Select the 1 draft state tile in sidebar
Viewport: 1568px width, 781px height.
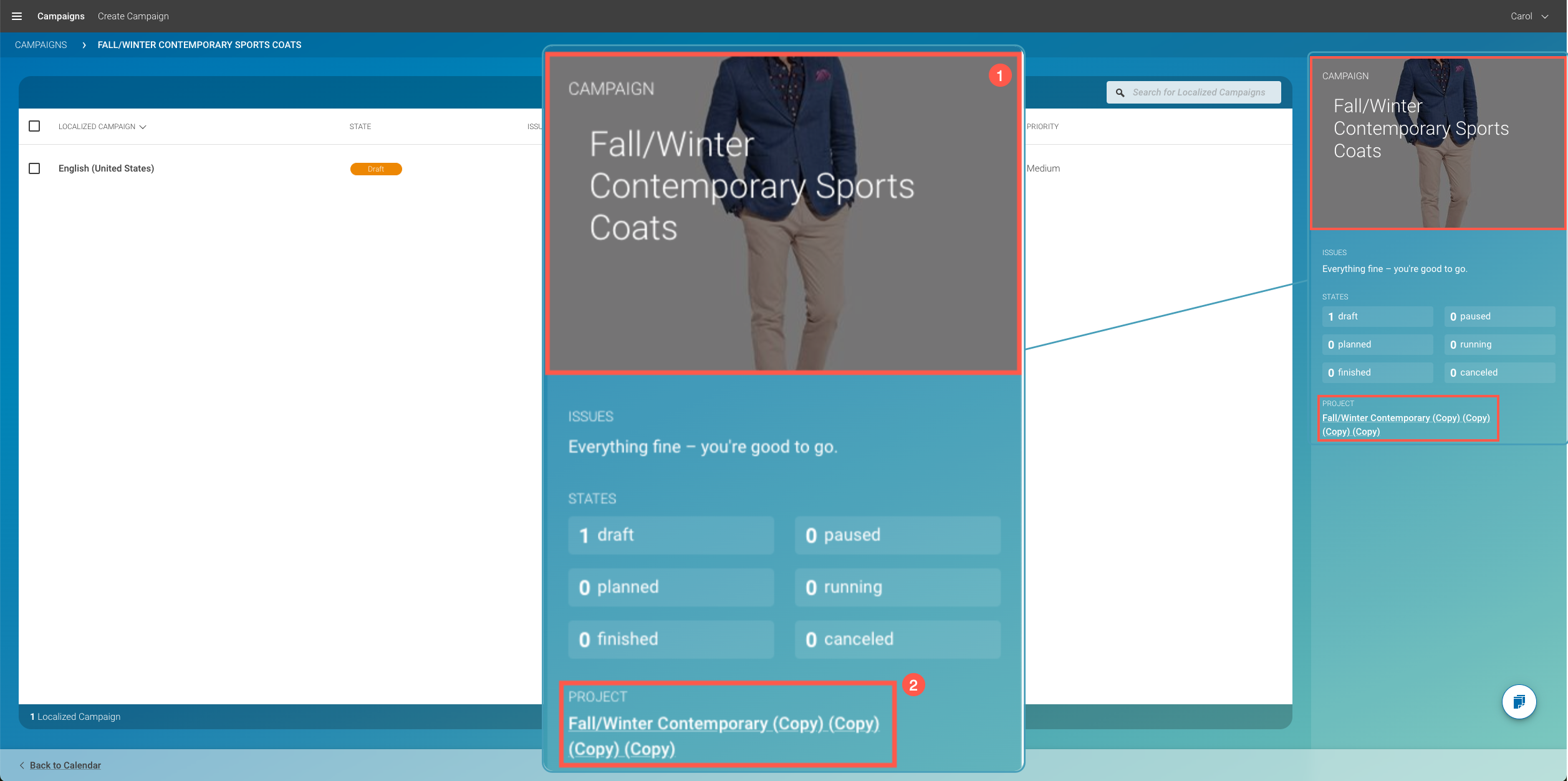[1377, 316]
